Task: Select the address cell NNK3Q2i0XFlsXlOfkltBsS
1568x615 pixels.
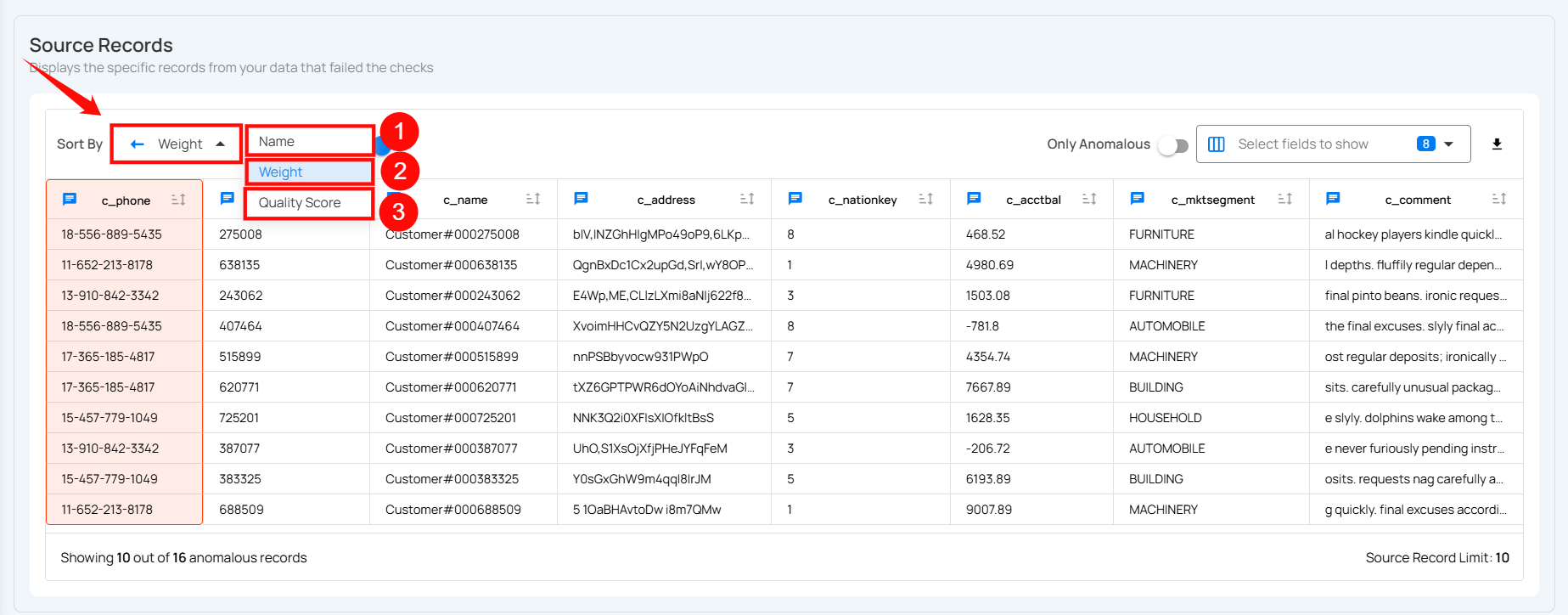Action: tap(664, 418)
